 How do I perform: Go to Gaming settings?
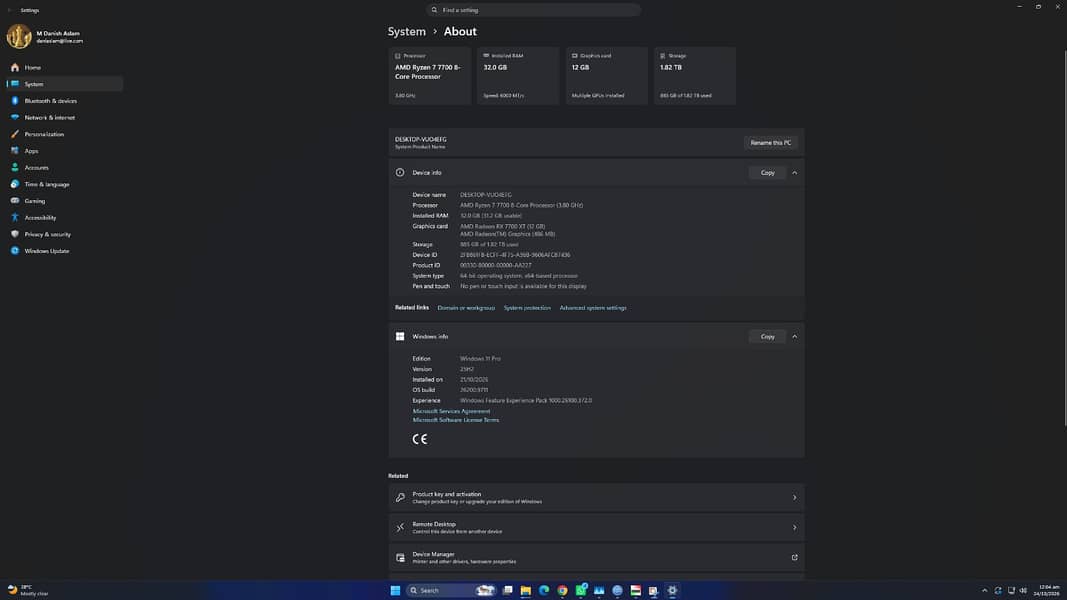point(65,201)
